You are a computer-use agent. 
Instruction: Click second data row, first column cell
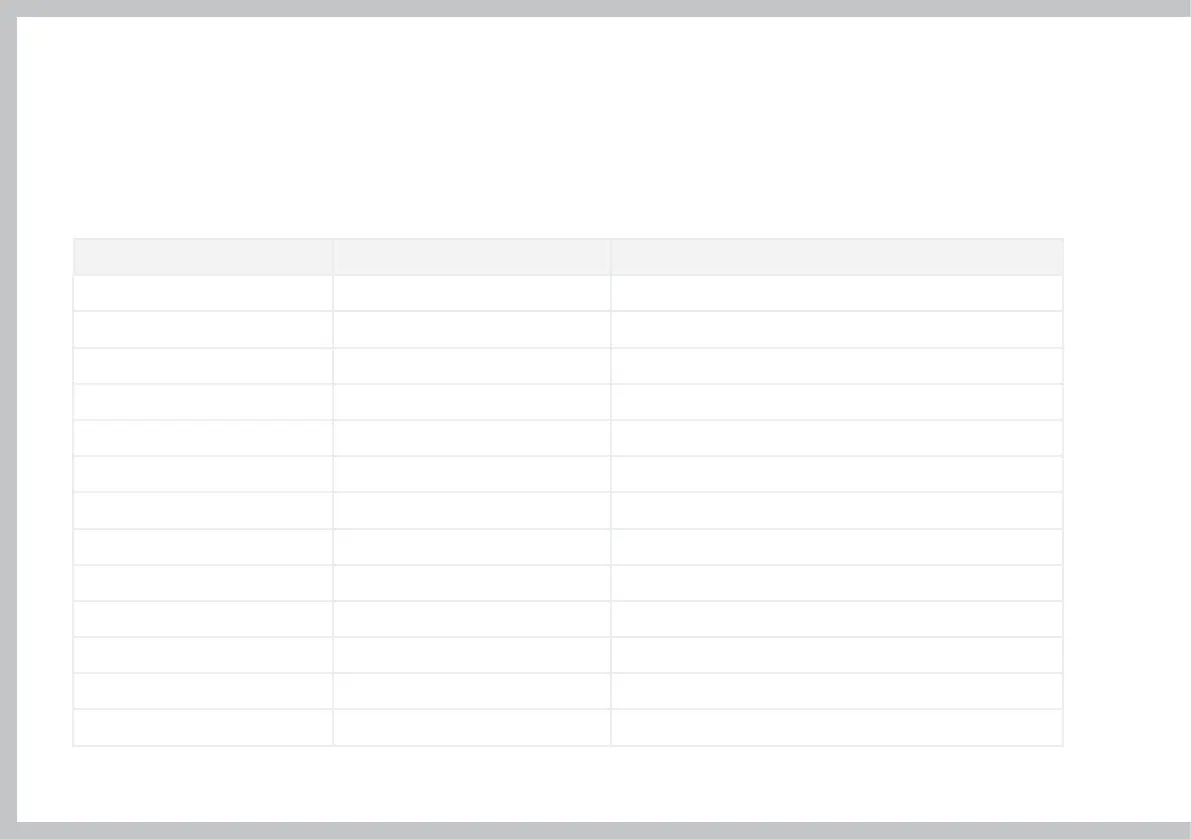tap(203, 329)
